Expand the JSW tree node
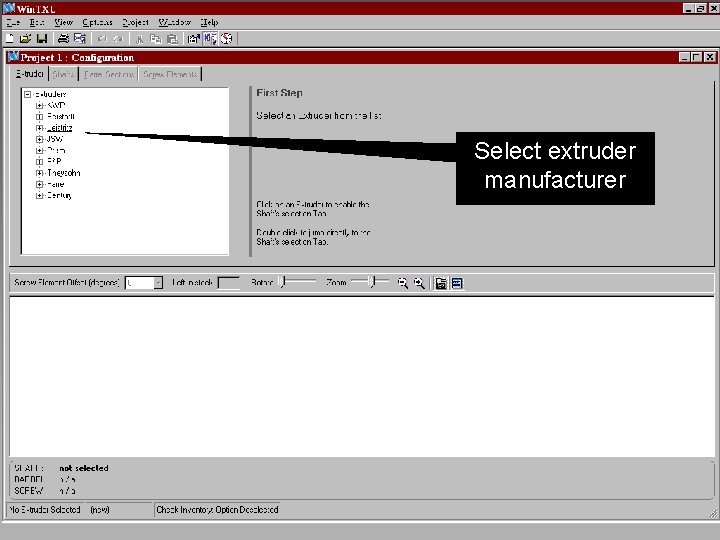The image size is (720, 540). pos(39,139)
